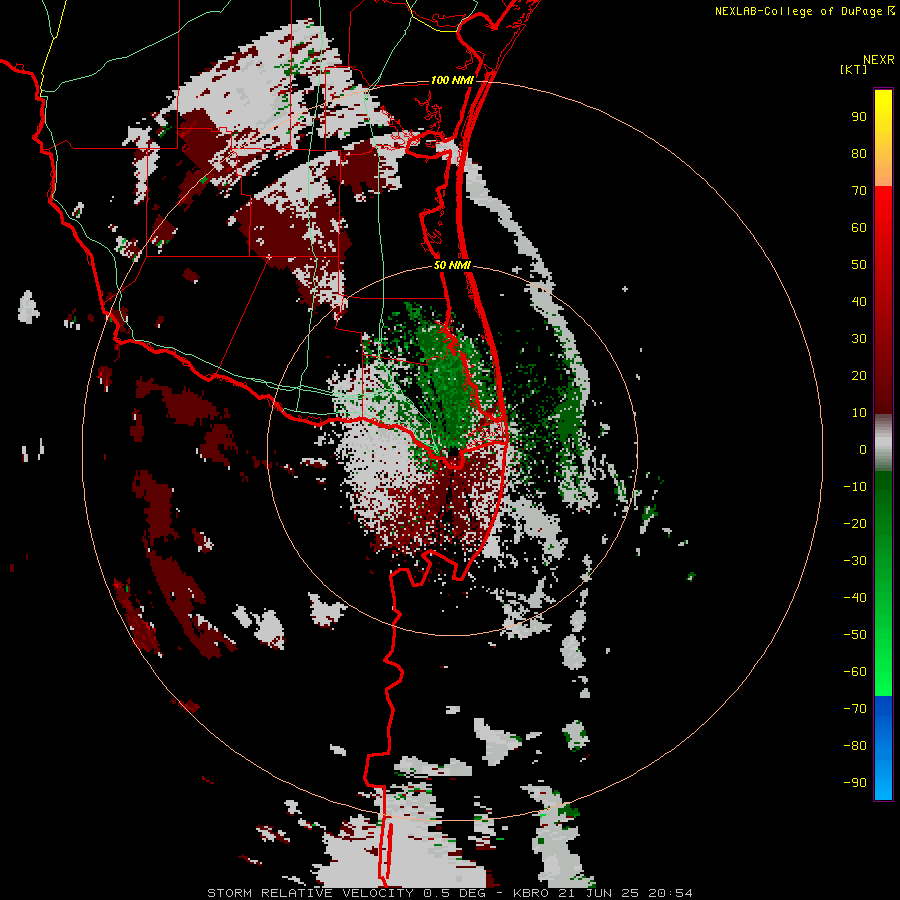The height and width of the screenshot is (900, 900).
Task: Click the 70 value on the velocity scale
Action: point(859,191)
